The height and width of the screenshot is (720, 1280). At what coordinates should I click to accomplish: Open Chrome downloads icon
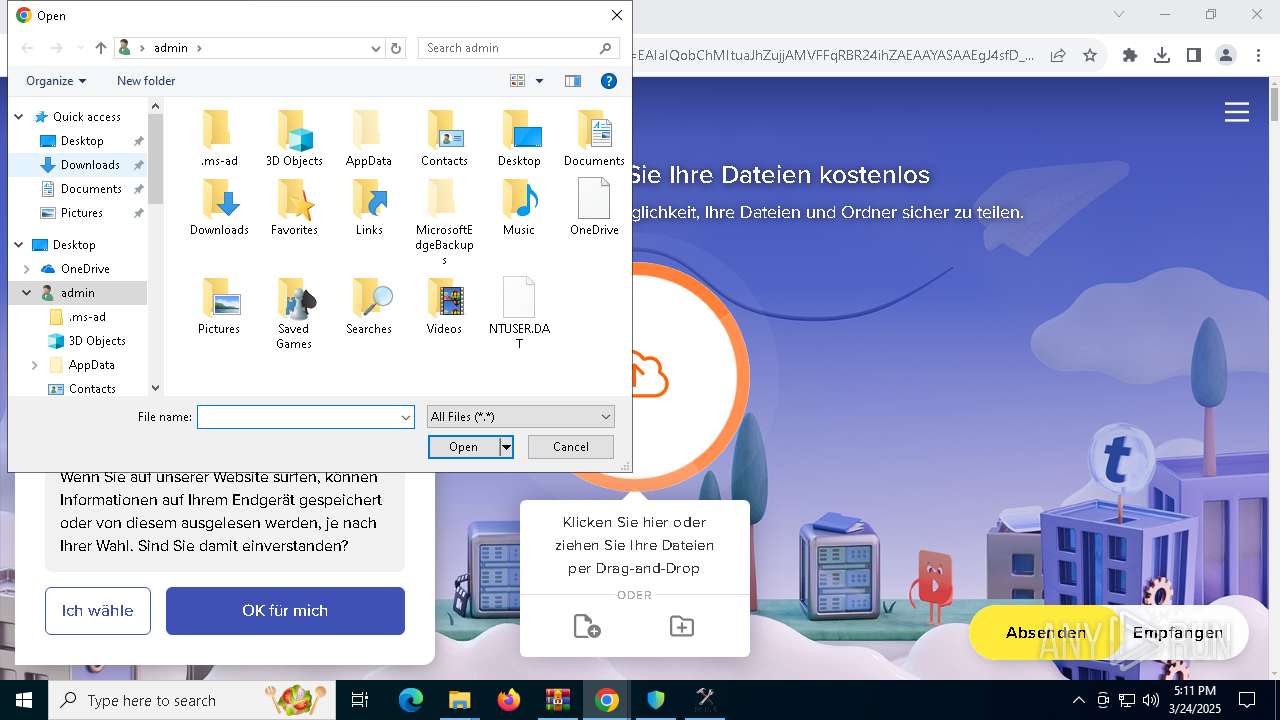(1162, 56)
